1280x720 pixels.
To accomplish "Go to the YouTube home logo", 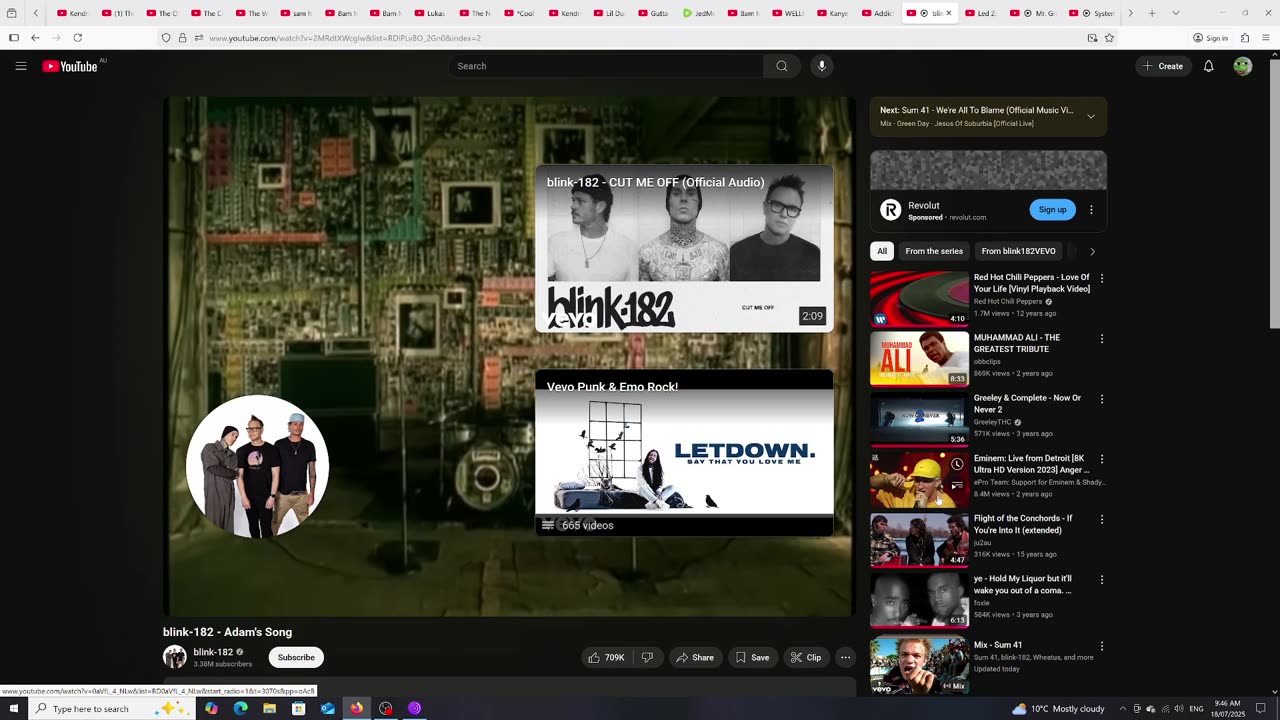I will pyautogui.click(x=70, y=66).
